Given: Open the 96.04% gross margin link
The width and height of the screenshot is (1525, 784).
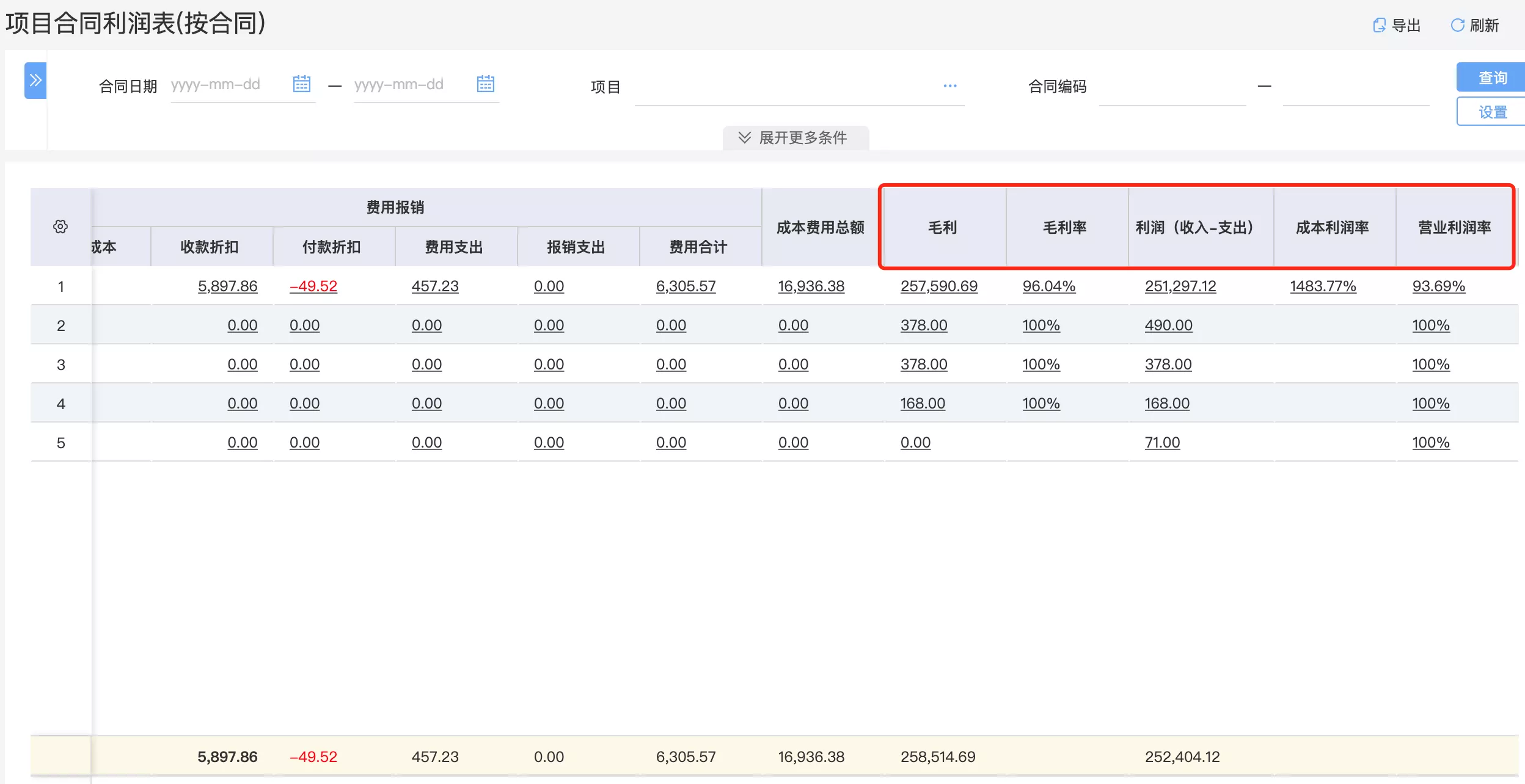Looking at the screenshot, I should point(1049,286).
